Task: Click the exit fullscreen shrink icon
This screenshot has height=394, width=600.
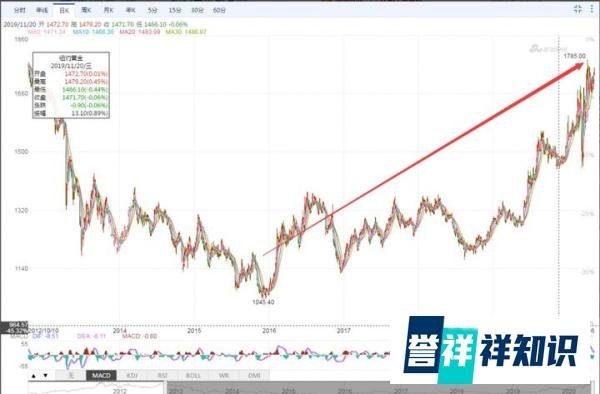Action: (578, 9)
